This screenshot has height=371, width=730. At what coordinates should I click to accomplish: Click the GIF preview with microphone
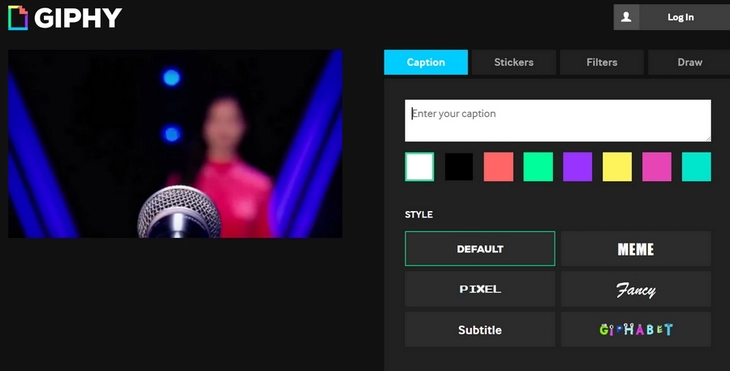point(175,144)
